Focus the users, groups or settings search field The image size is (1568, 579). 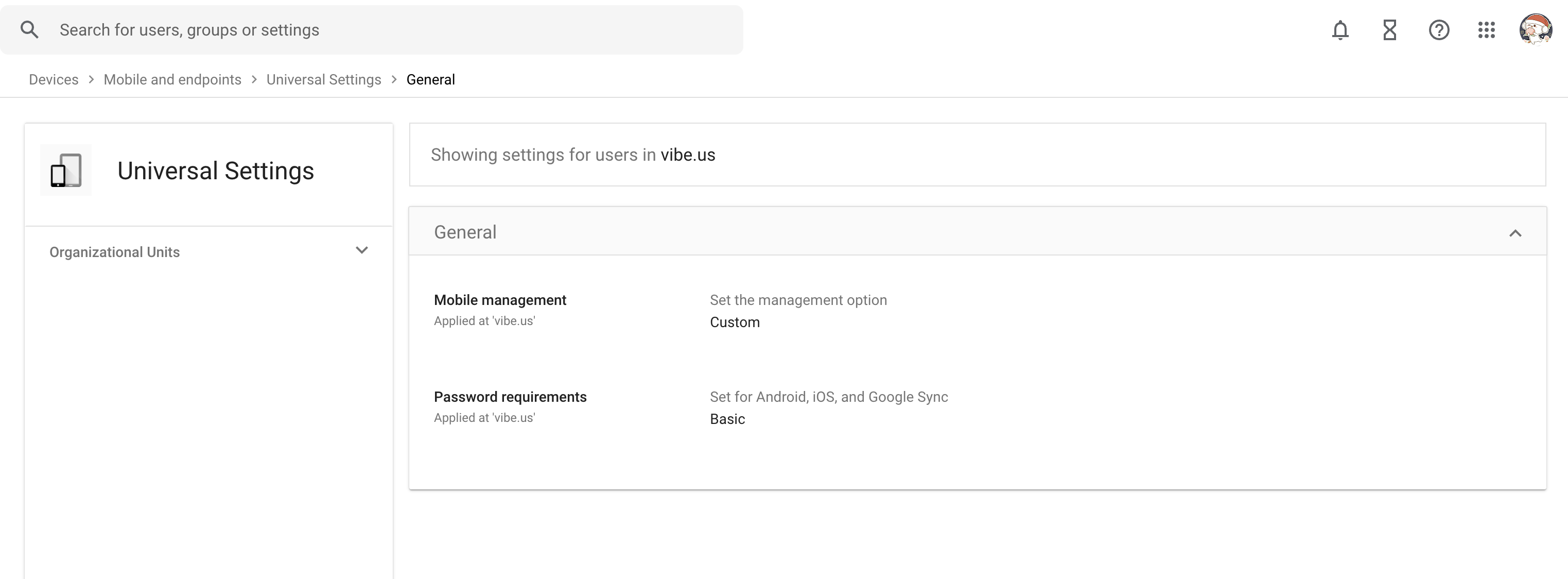[390, 30]
